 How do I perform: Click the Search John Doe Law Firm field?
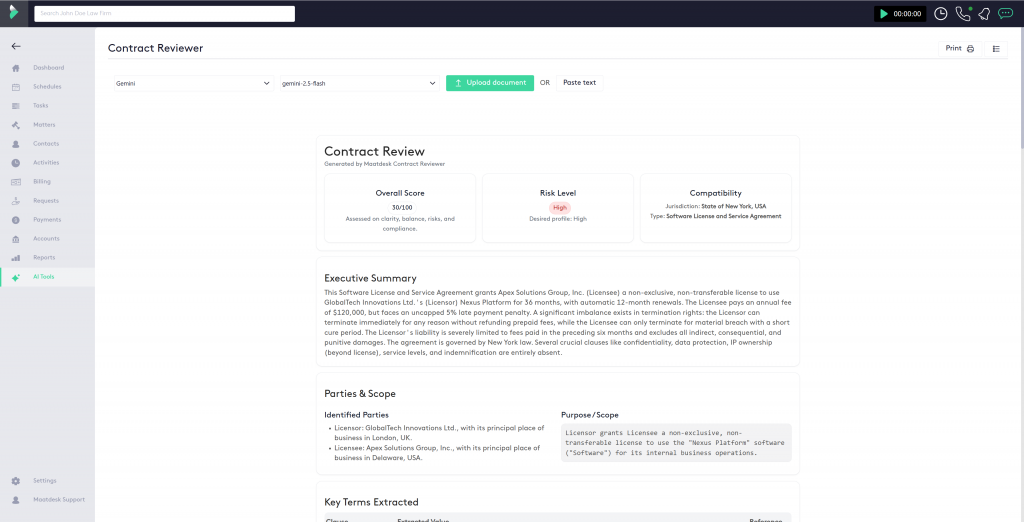pos(165,14)
